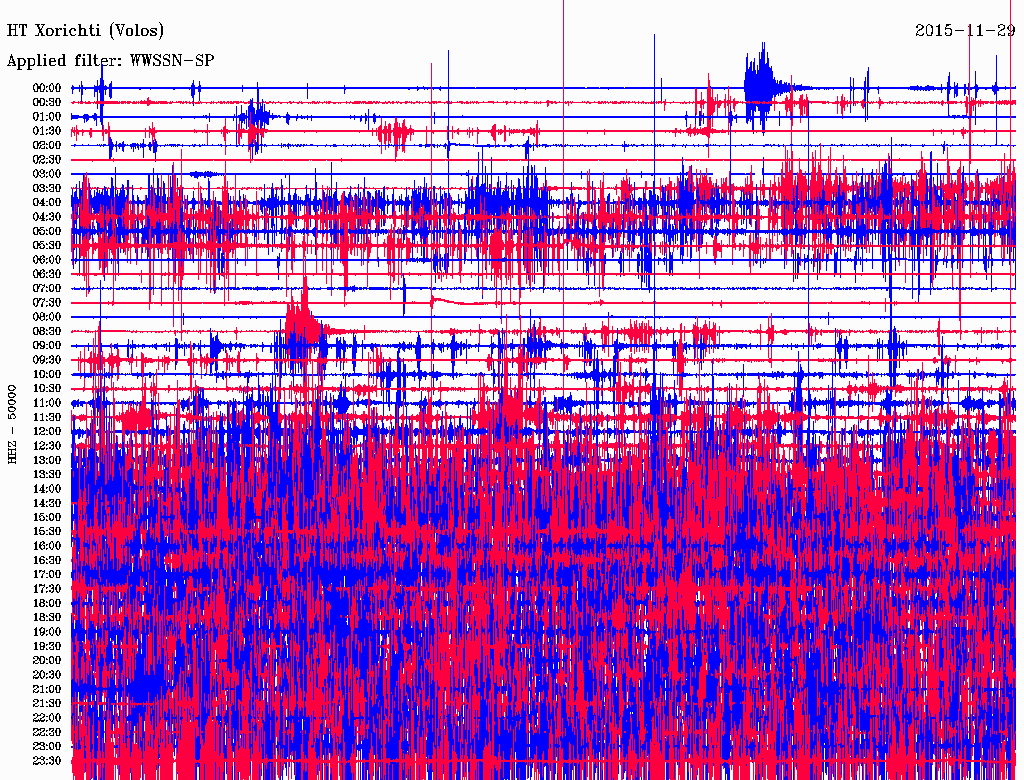The height and width of the screenshot is (780, 1024).
Task: Click the 06:00 time label
Action: (47, 259)
